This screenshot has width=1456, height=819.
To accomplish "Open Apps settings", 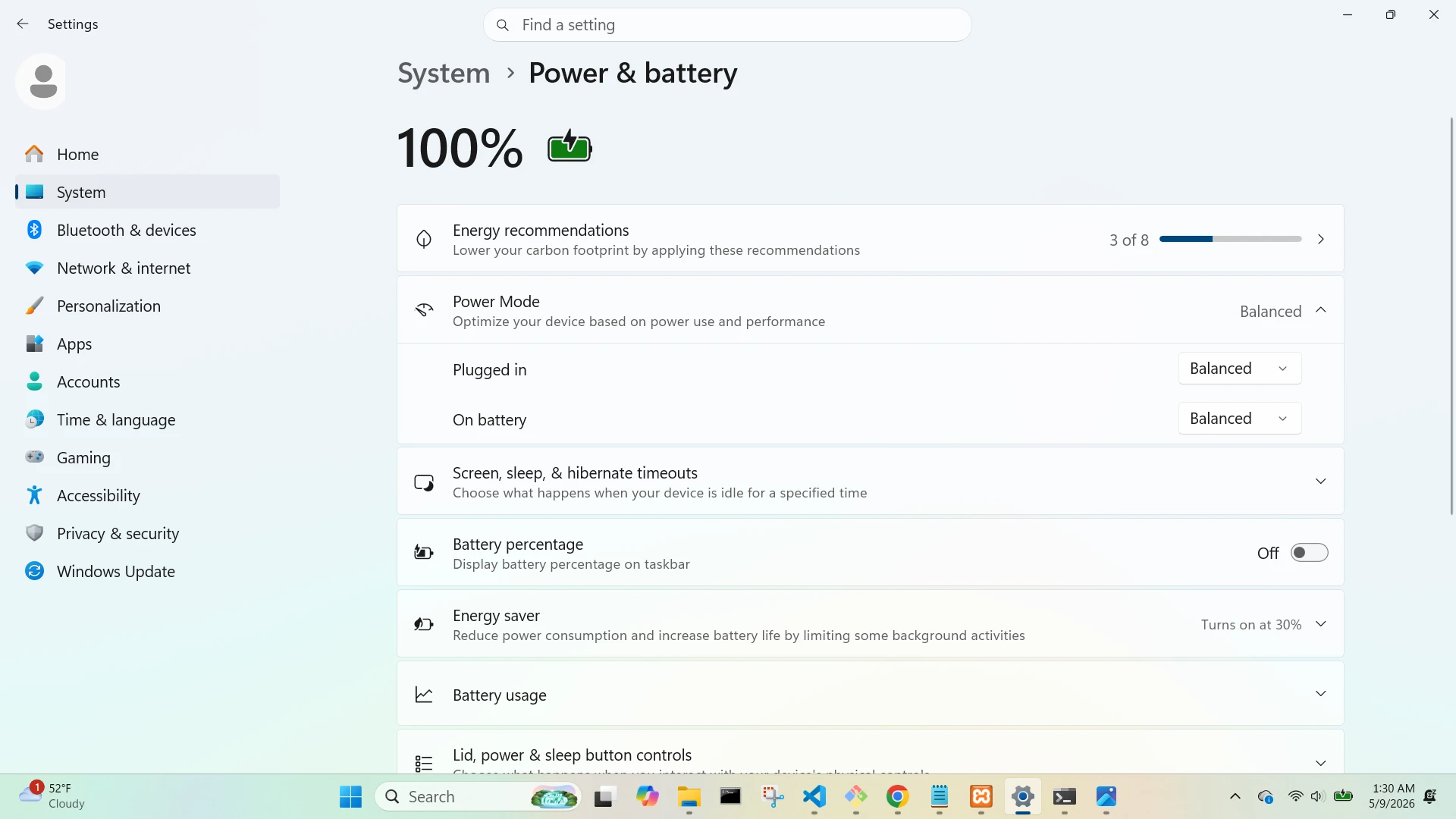I will (x=148, y=344).
